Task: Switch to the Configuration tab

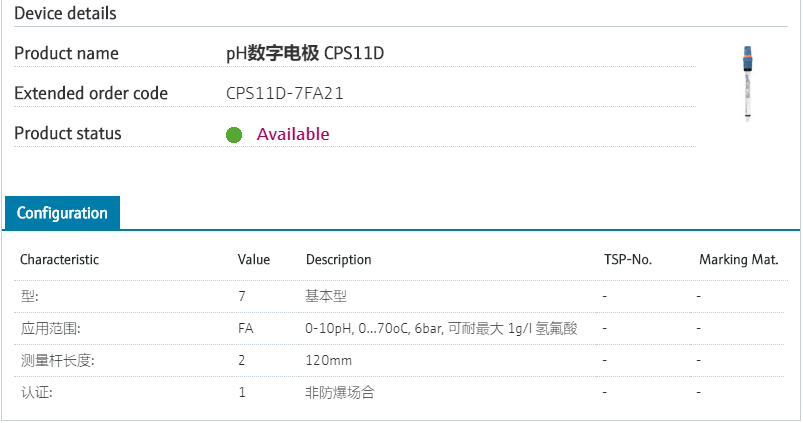Action: pos(62,213)
